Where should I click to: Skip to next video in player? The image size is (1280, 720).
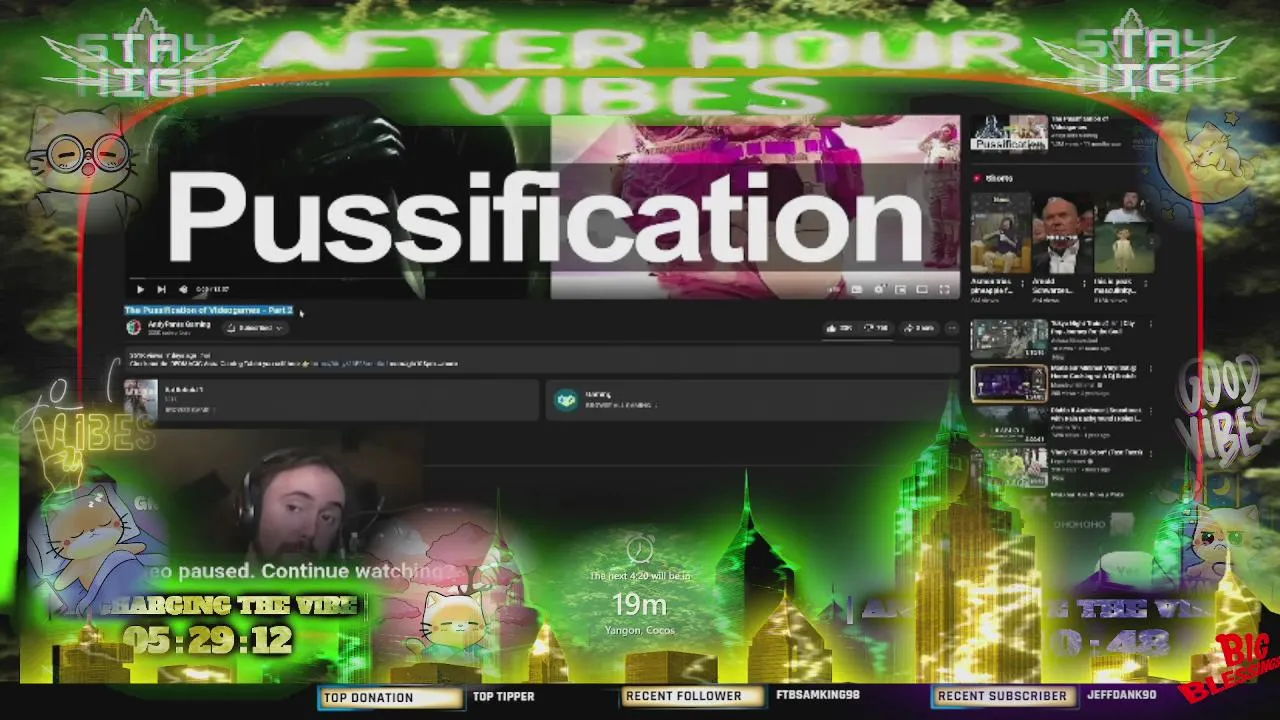click(161, 290)
